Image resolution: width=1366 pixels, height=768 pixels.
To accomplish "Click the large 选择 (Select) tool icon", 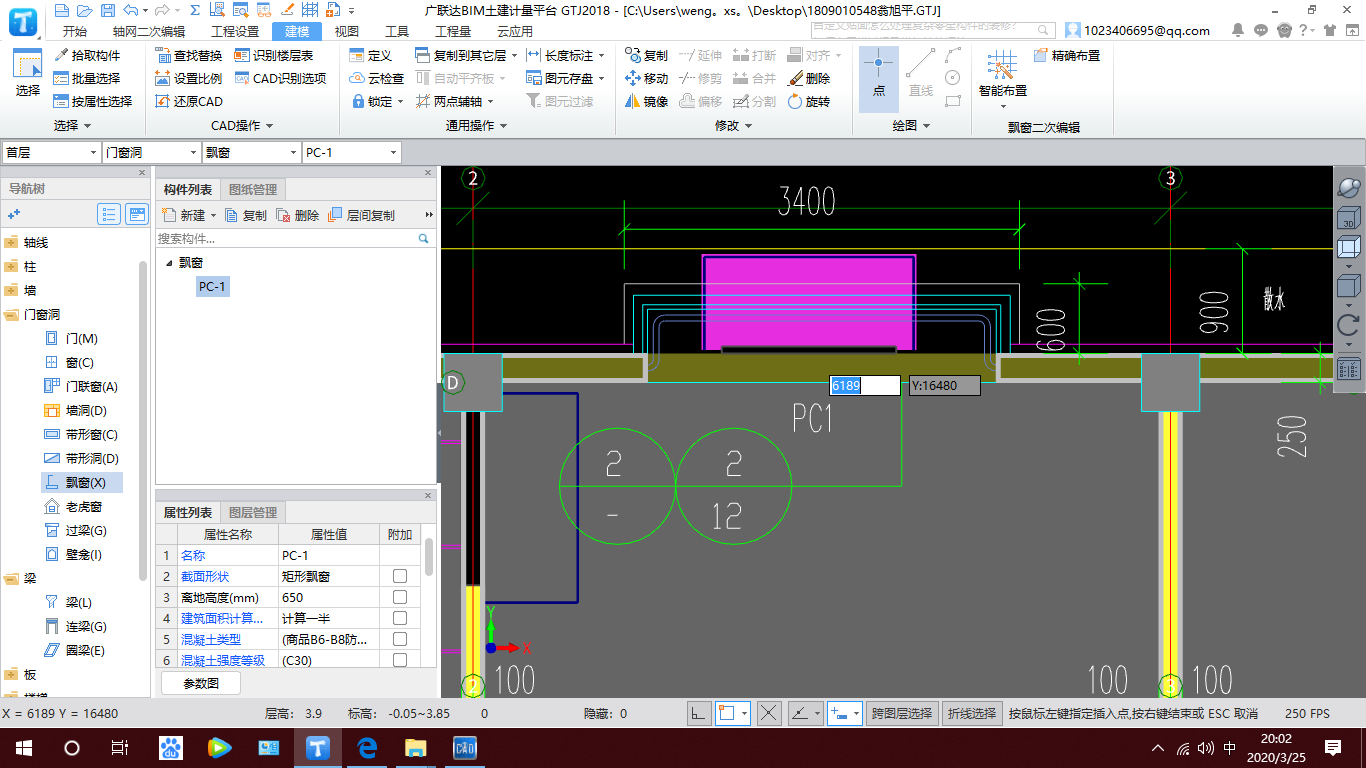I will pos(28,74).
